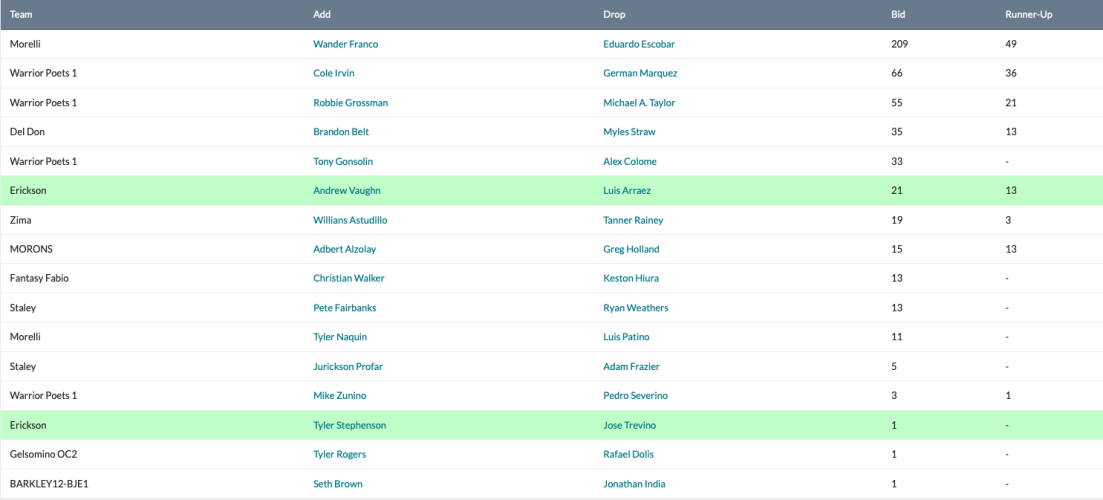Screen dimensions: 1103x500
Task: Select Tanner Rainey in Drop column
Action: pyautogui.click(x=633, y=220)
